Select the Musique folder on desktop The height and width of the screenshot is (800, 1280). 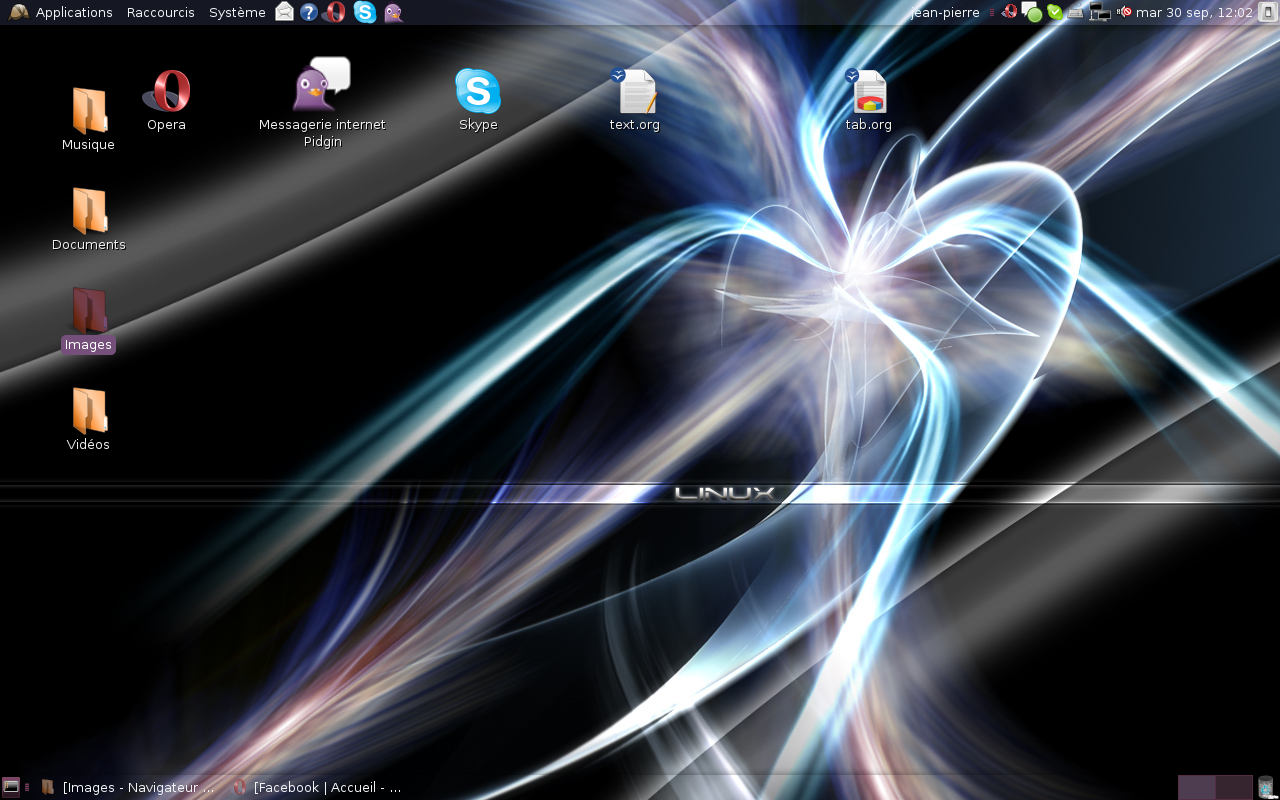88,118
